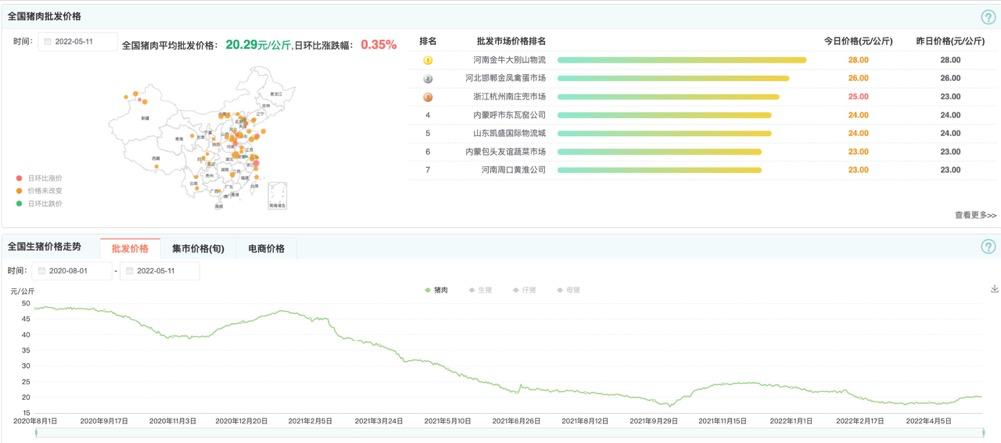Click the 今日价格(元/公斤) column header

click(x=859, y=41)
